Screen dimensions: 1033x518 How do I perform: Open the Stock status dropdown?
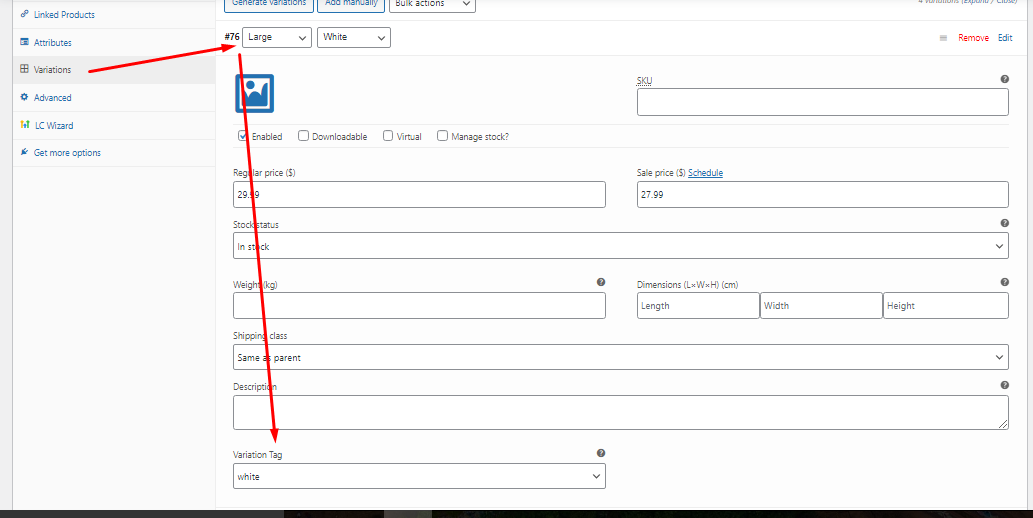pyautogui.click(x=620, y=246)
